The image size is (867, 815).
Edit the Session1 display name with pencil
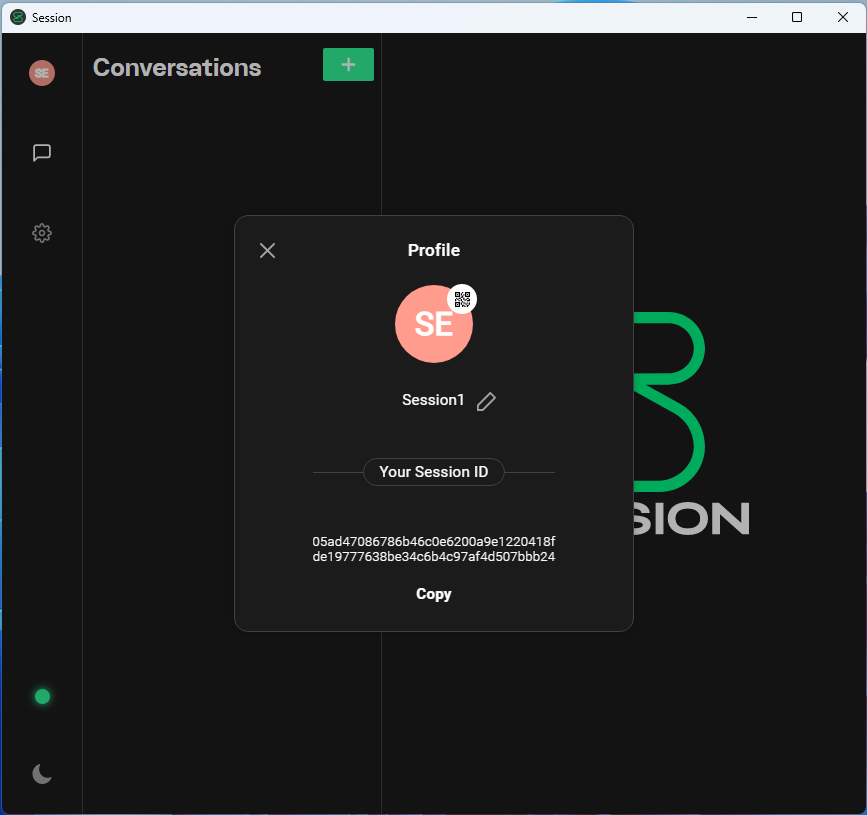(486, 401)
